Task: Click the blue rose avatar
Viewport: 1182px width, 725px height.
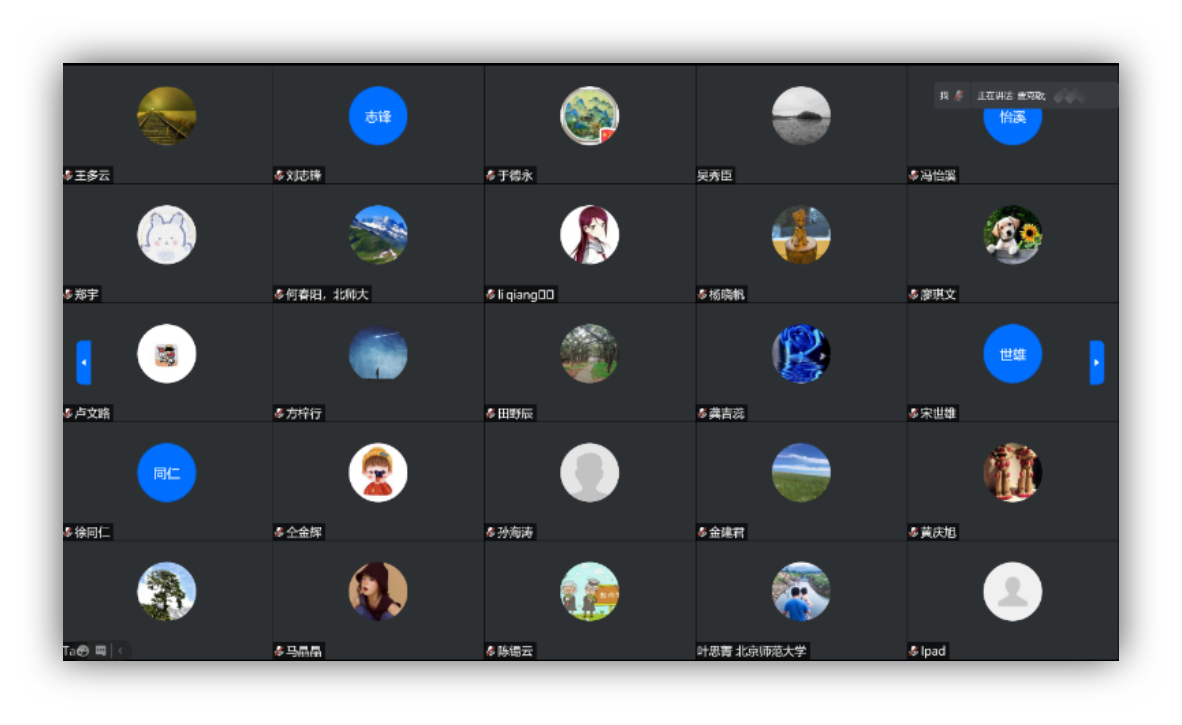Action: click(x=800, y=354)
